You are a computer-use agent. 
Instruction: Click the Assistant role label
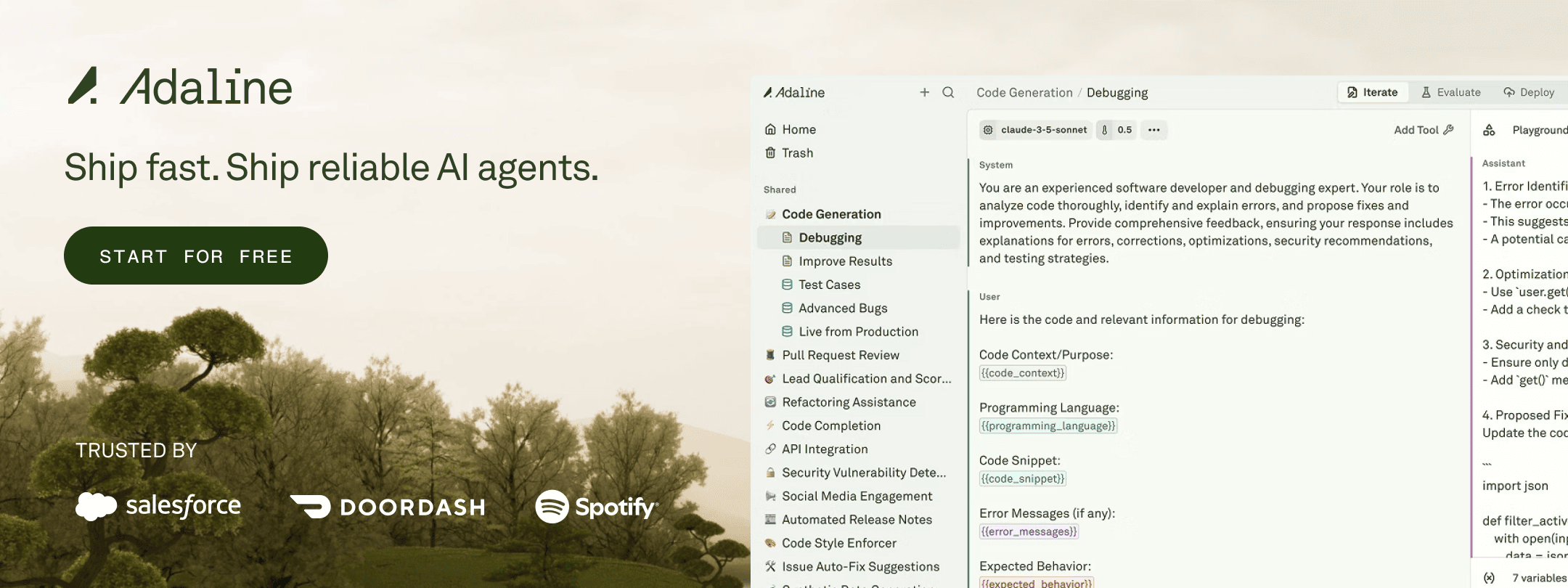(1503, 163)
